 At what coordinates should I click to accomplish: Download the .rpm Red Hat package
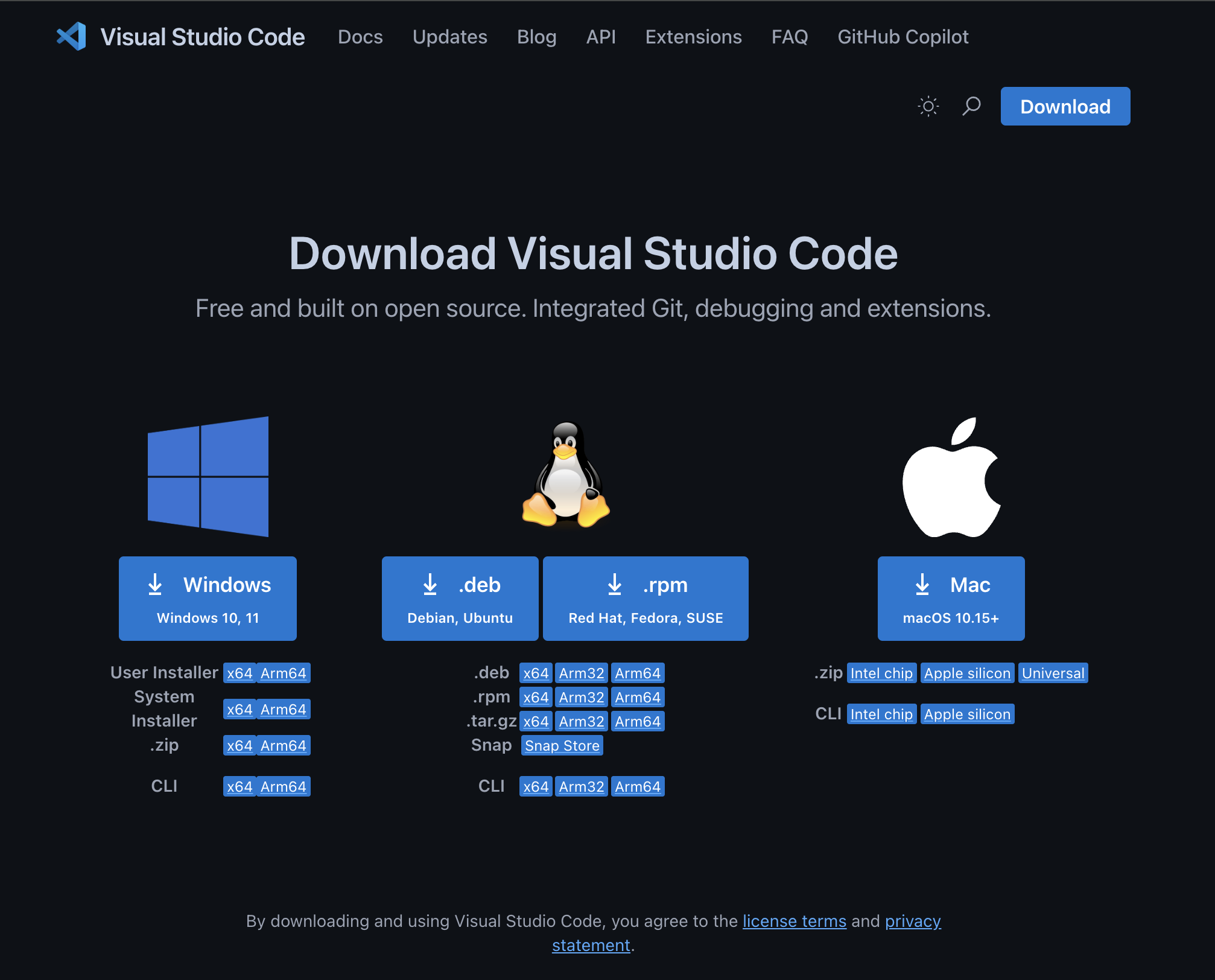pyautogui.click(x=646, y=599)
